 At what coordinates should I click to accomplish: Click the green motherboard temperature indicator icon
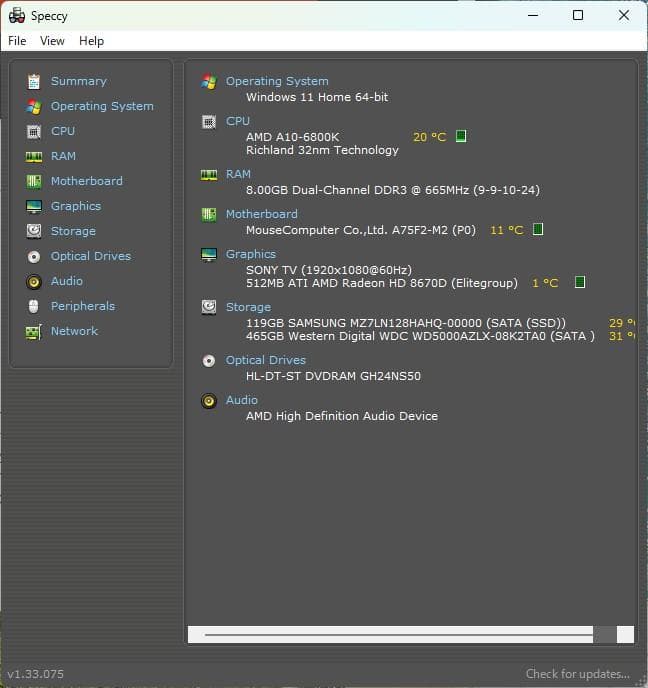(x=538, y=229)
